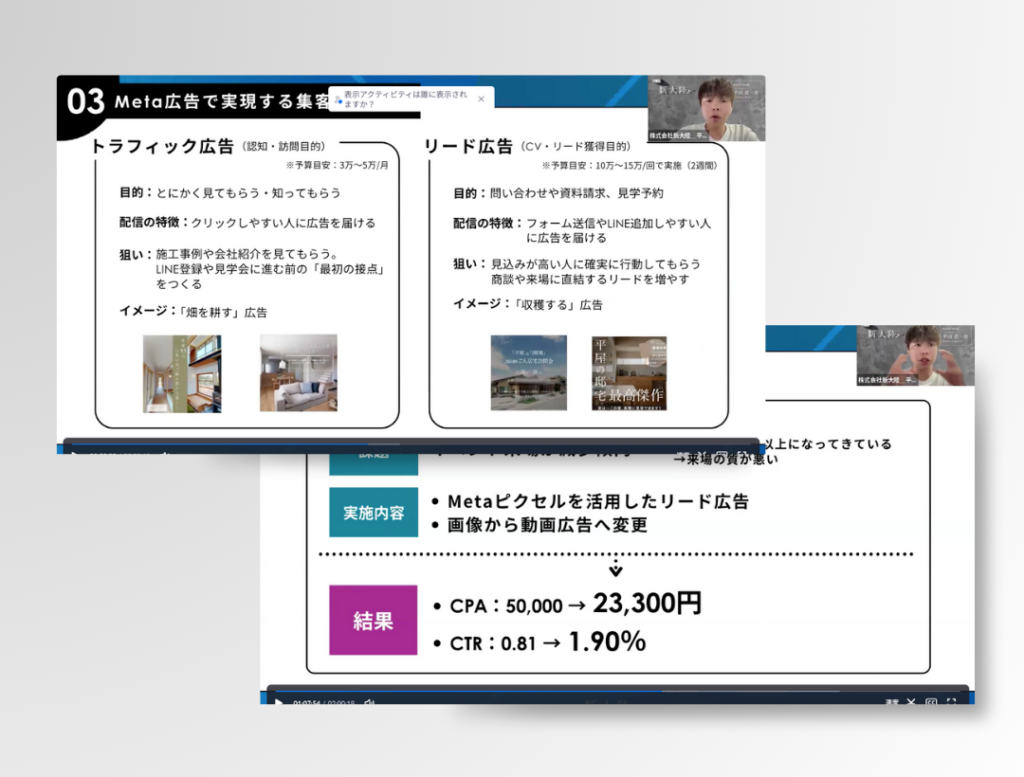Click the small icon inside the activity popup
This screenshot has height=777, width=1024.
(x=338, y=99)
